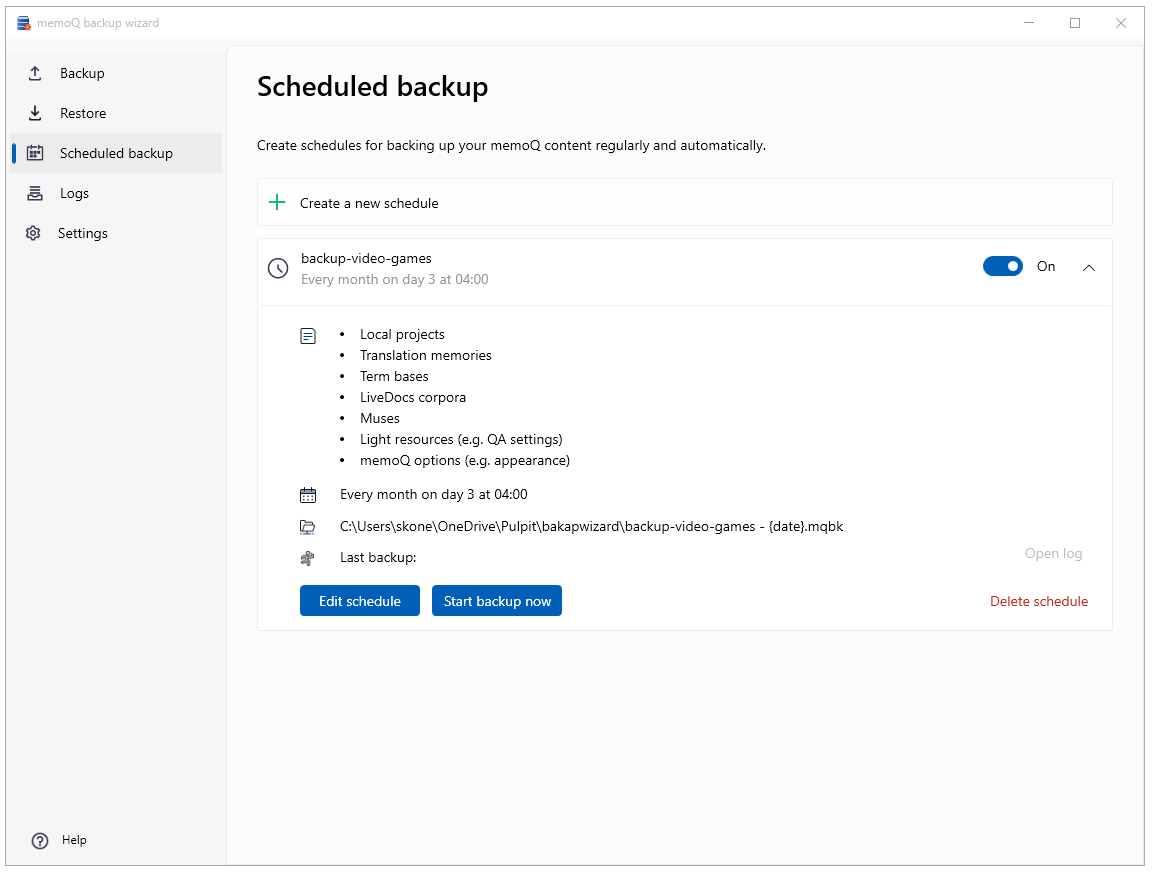The height and width of the screenshot is (877, 1153).
Task: Click the calendar icon beside the monthly schedule
Action: [308, 494]
